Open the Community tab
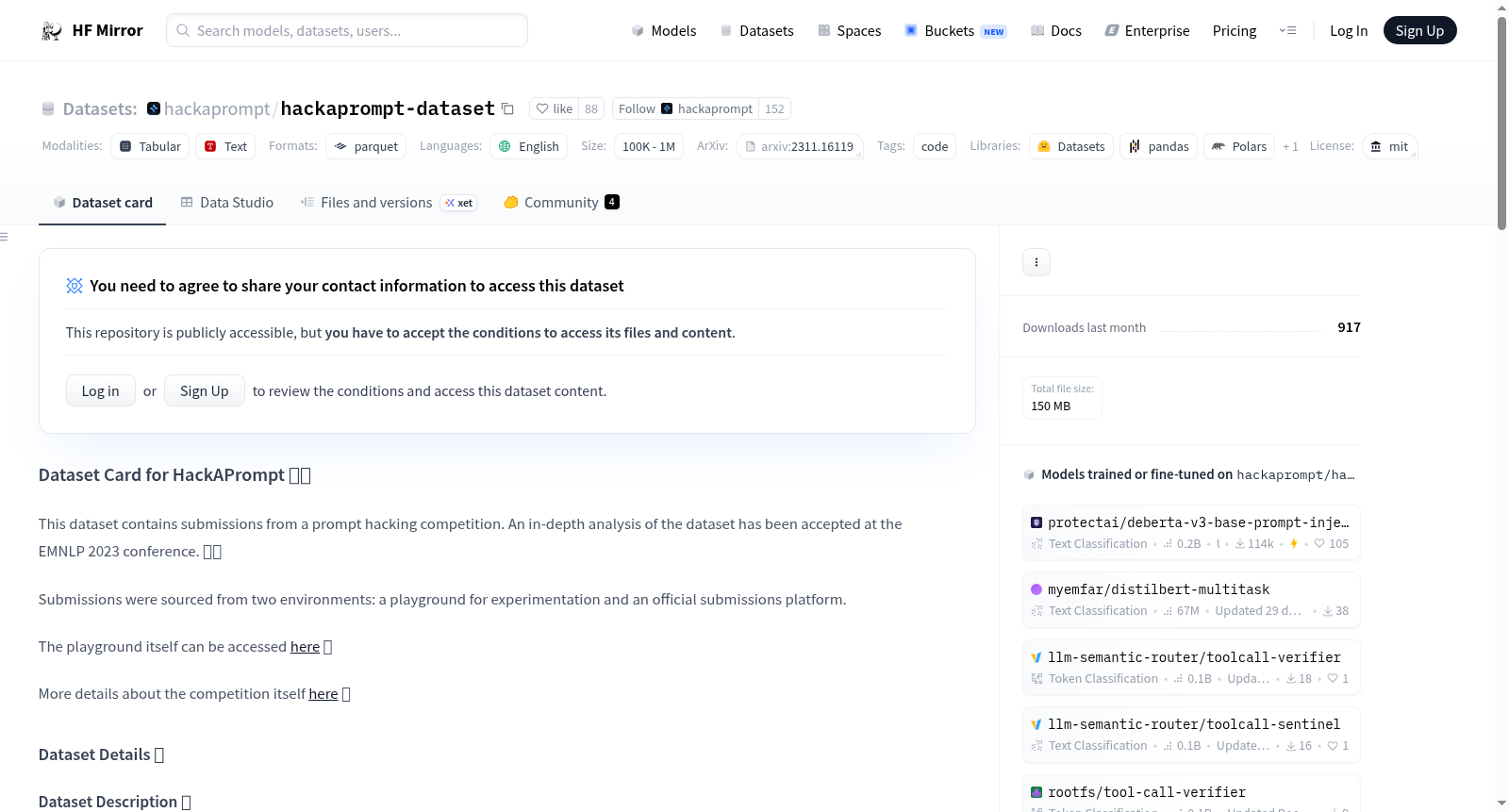This screenshot has width=1509, height=812. [x=561, y=203]
